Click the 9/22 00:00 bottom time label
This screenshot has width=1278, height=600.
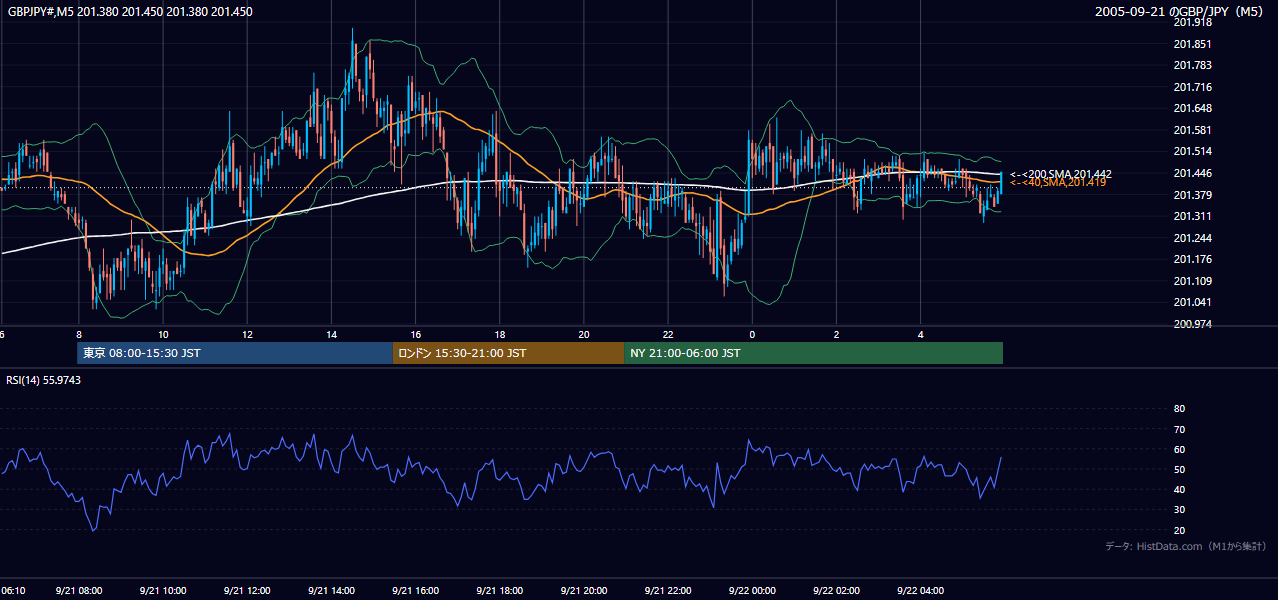(x=752, y=591)
